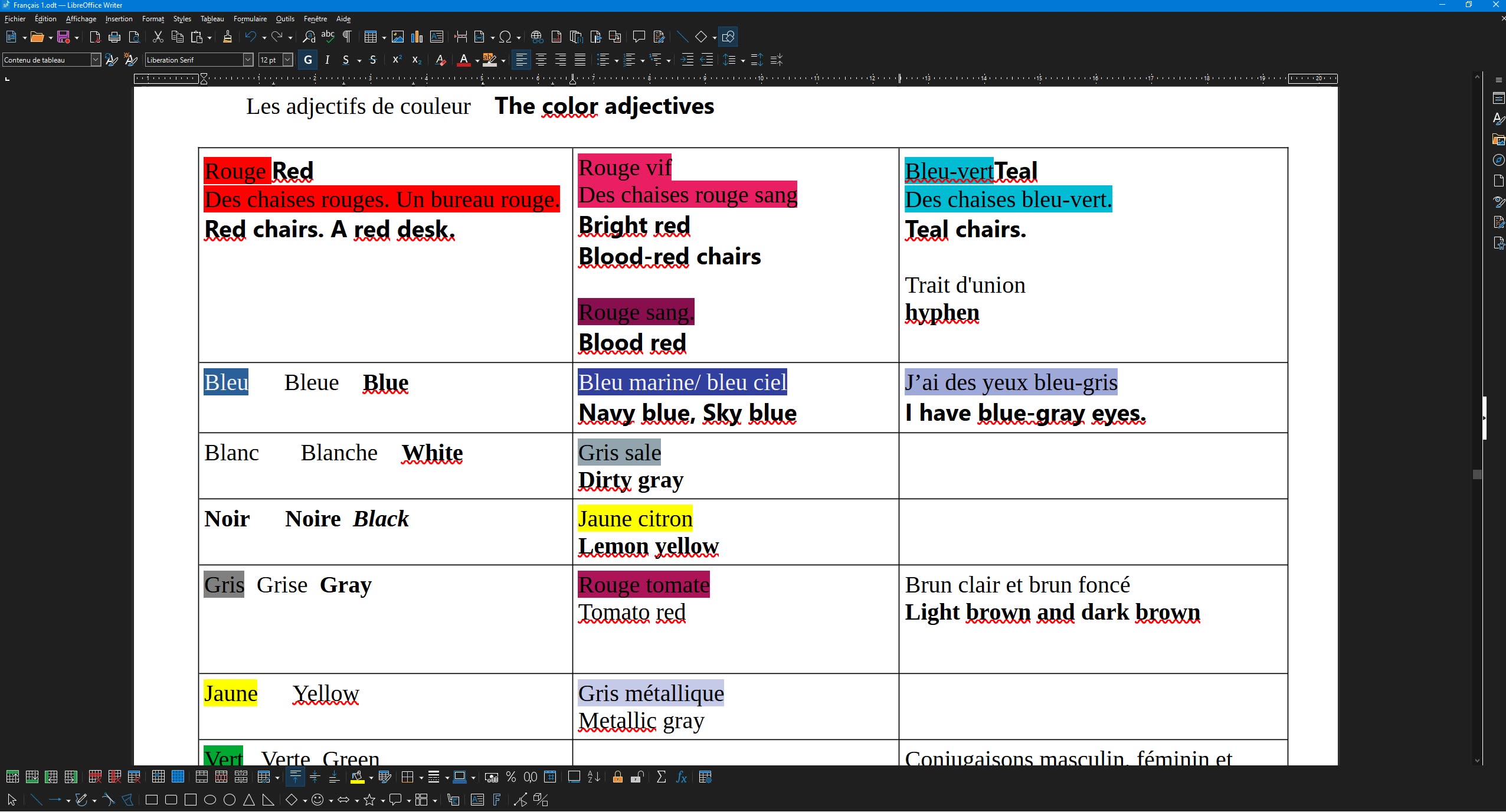Toggle italic formatting
Screen dimensions: 1506x812
(327, 60)
